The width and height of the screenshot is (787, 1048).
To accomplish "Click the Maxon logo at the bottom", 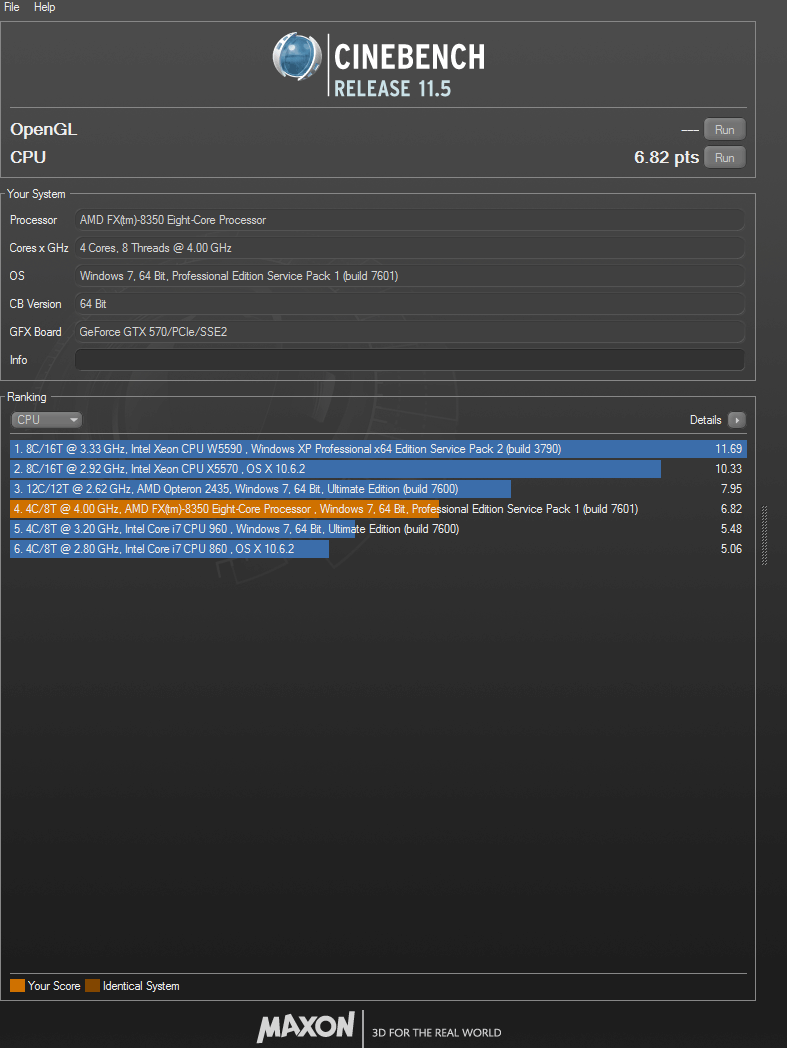I will coord(306,1027).
